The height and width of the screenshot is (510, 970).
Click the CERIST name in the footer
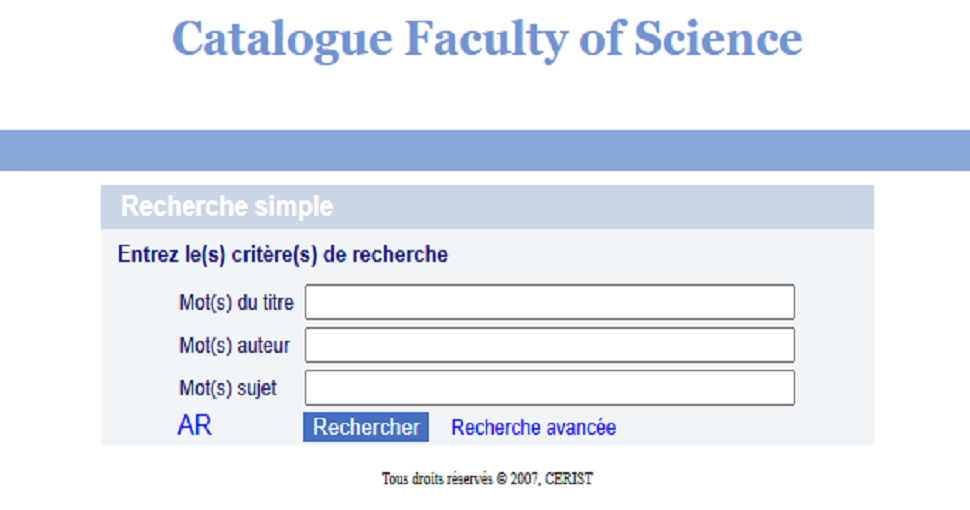569,479
